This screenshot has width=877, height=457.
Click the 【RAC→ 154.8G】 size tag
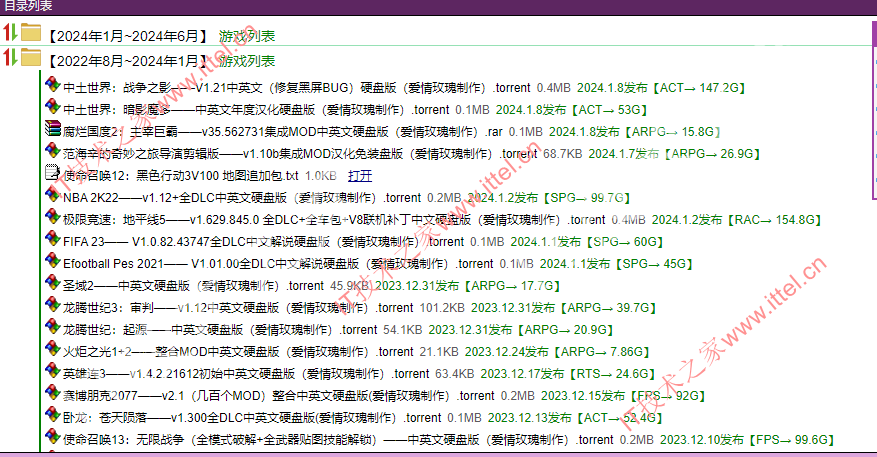point(774,220)
